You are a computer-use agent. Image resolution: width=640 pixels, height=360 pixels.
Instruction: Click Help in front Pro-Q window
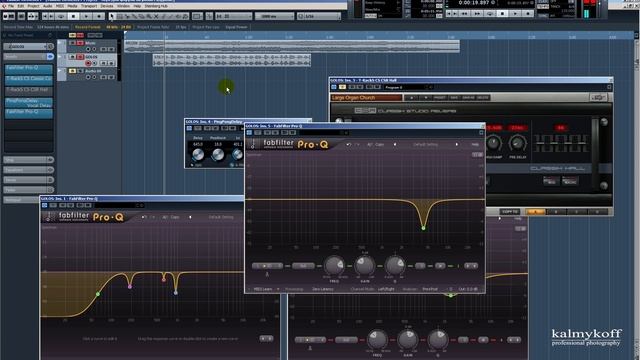[475, 144]
